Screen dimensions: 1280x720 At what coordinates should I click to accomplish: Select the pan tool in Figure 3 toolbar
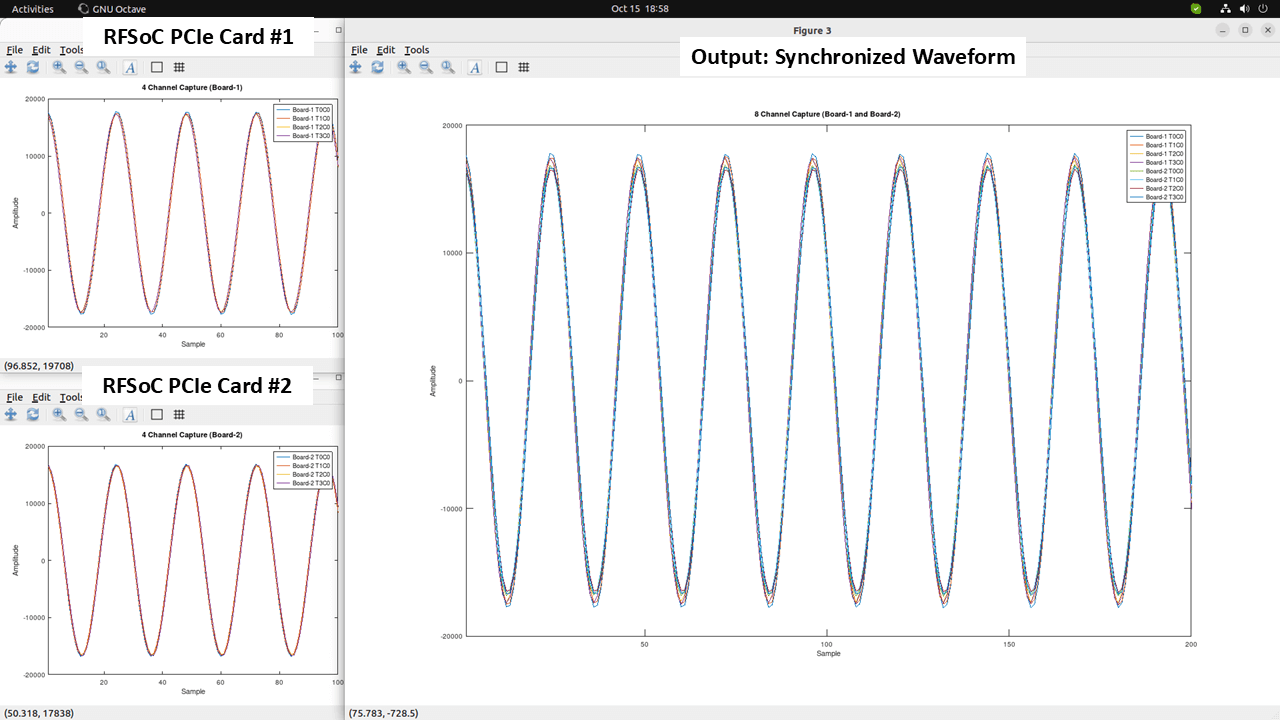356,67
